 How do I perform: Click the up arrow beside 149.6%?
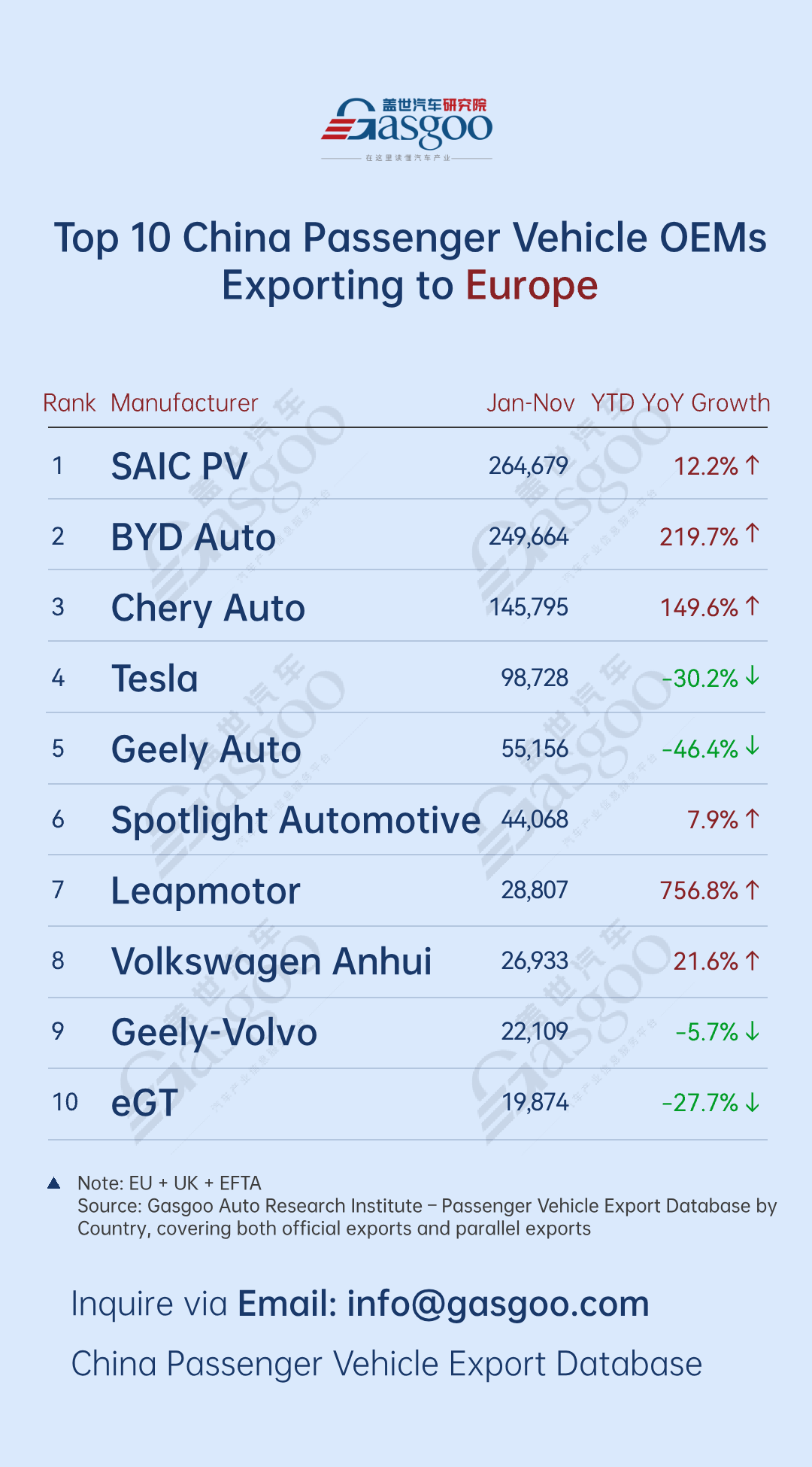753,606
